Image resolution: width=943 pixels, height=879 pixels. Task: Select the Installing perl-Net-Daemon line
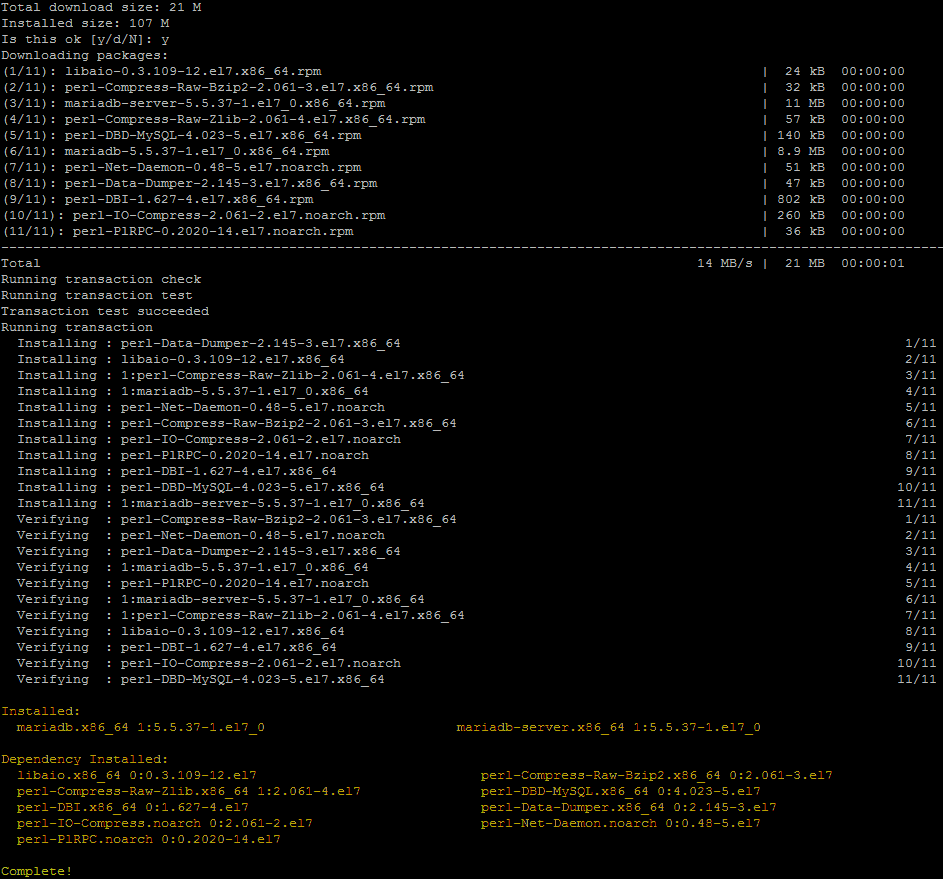[x=476, y=408]
